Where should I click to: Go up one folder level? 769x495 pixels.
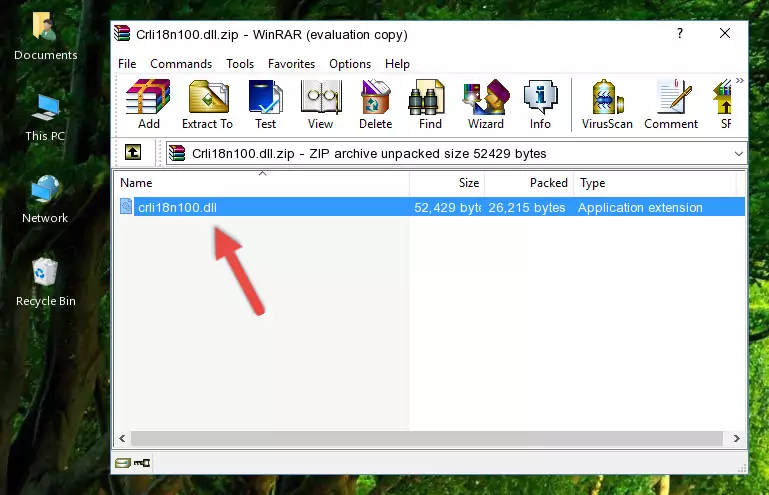point(133,152)
